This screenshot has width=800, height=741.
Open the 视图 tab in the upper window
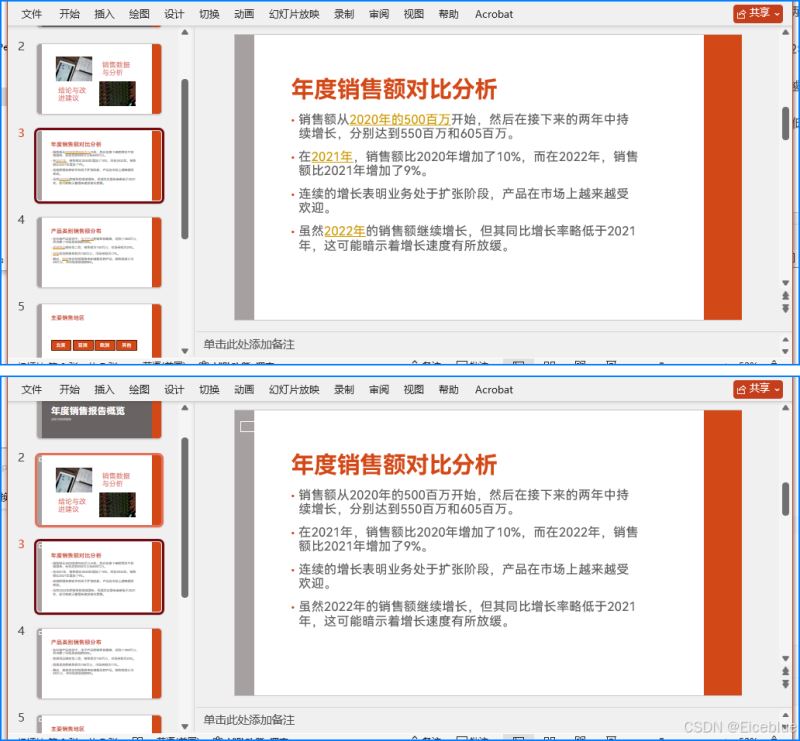click(414, 14)
